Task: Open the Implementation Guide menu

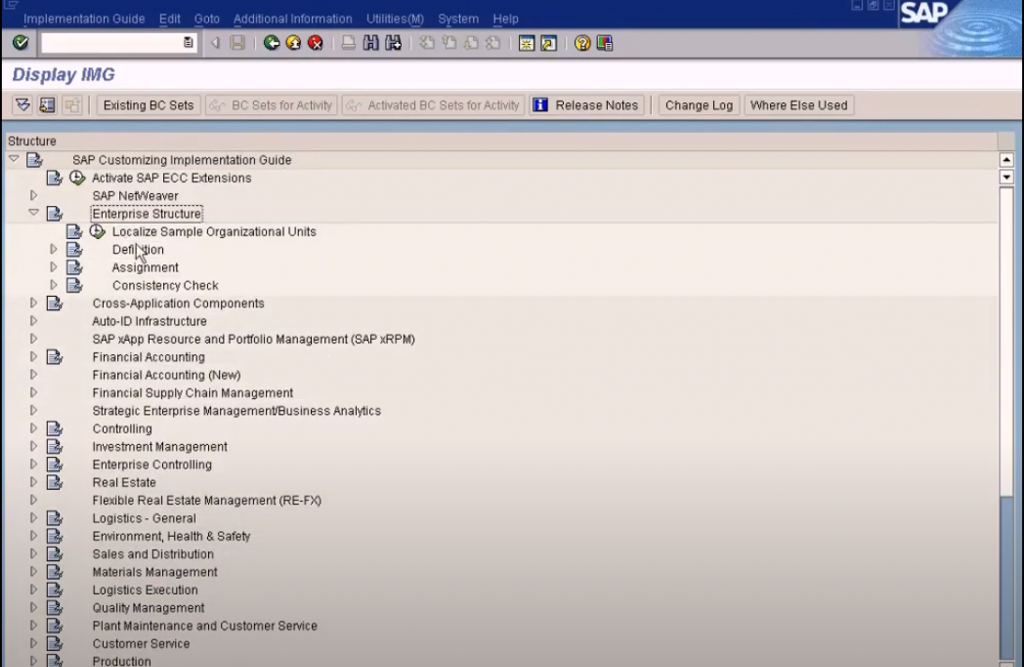Action: click(x=84, y=19)
